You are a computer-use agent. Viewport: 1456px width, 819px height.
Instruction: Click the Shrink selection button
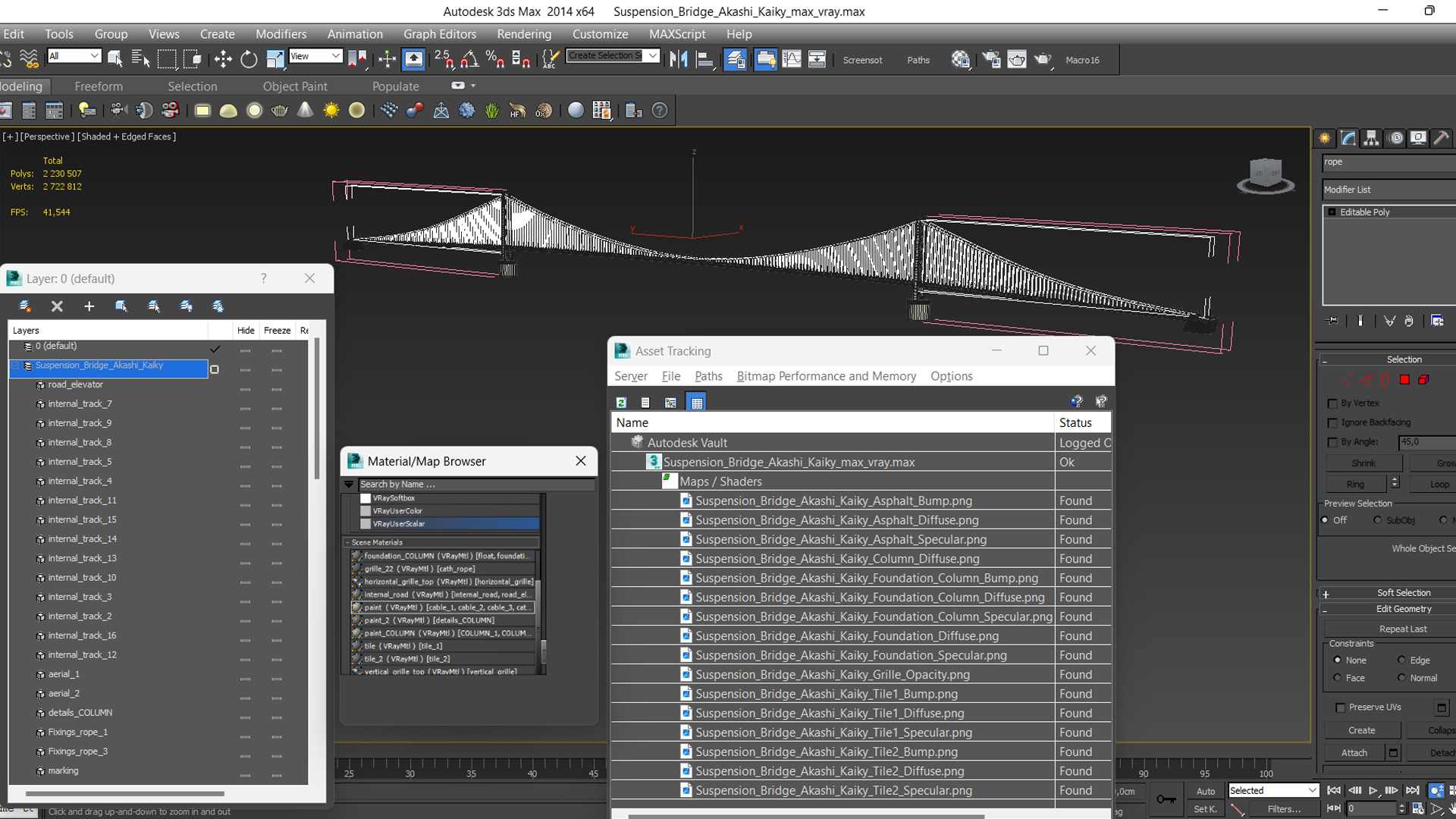point(1363,463)
